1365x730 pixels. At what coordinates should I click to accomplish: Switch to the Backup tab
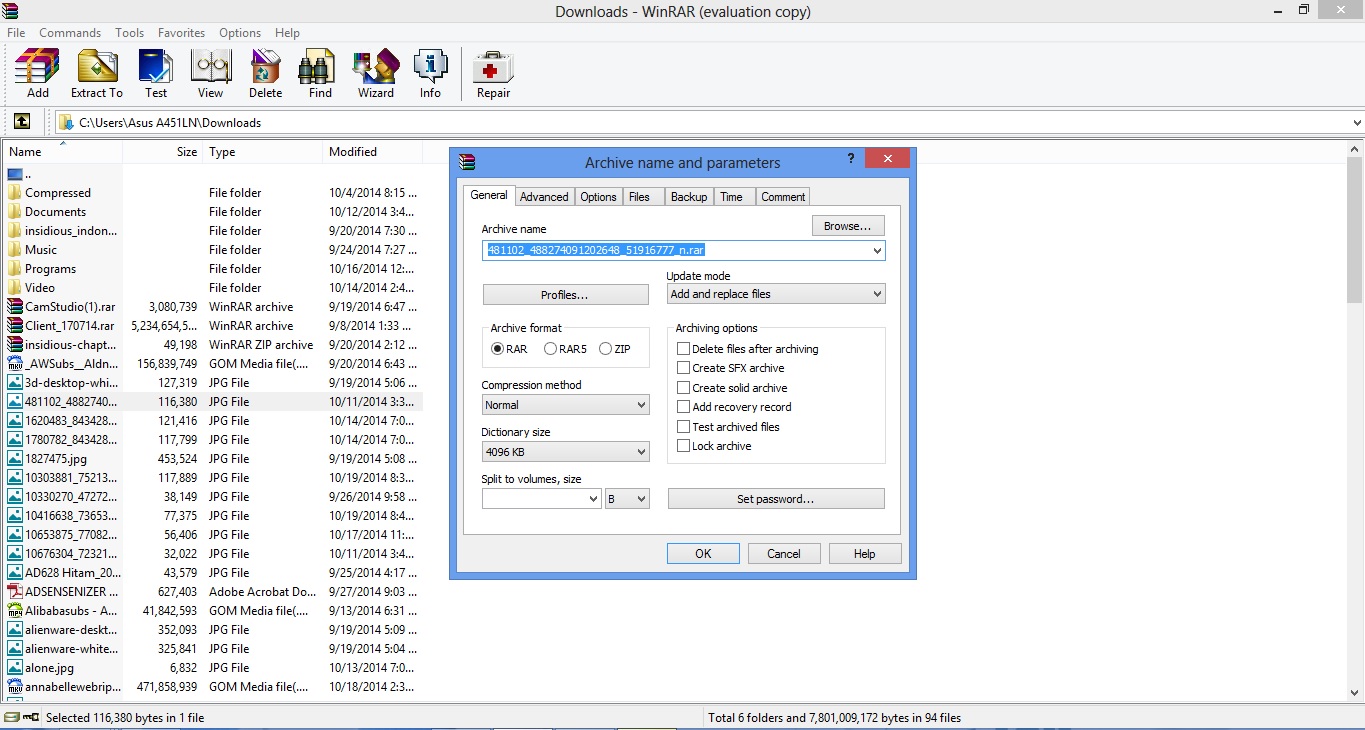point(689,197)
